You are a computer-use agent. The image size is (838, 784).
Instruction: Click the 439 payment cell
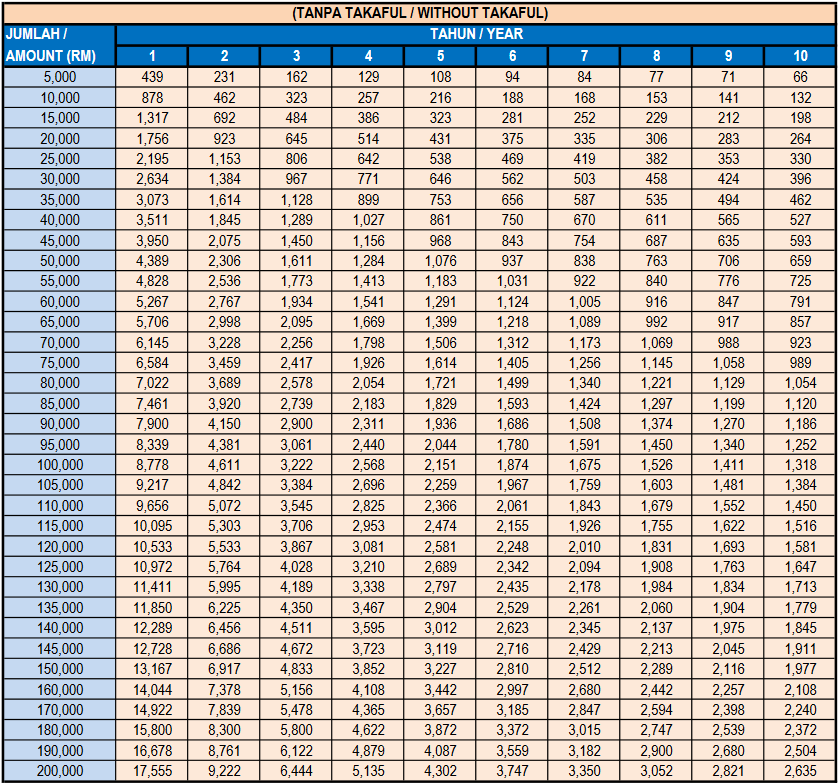[x=152, y=77]
